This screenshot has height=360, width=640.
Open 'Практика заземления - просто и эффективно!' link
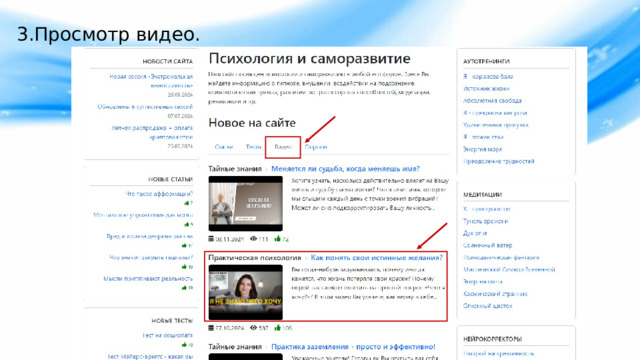tap(353, 347)
